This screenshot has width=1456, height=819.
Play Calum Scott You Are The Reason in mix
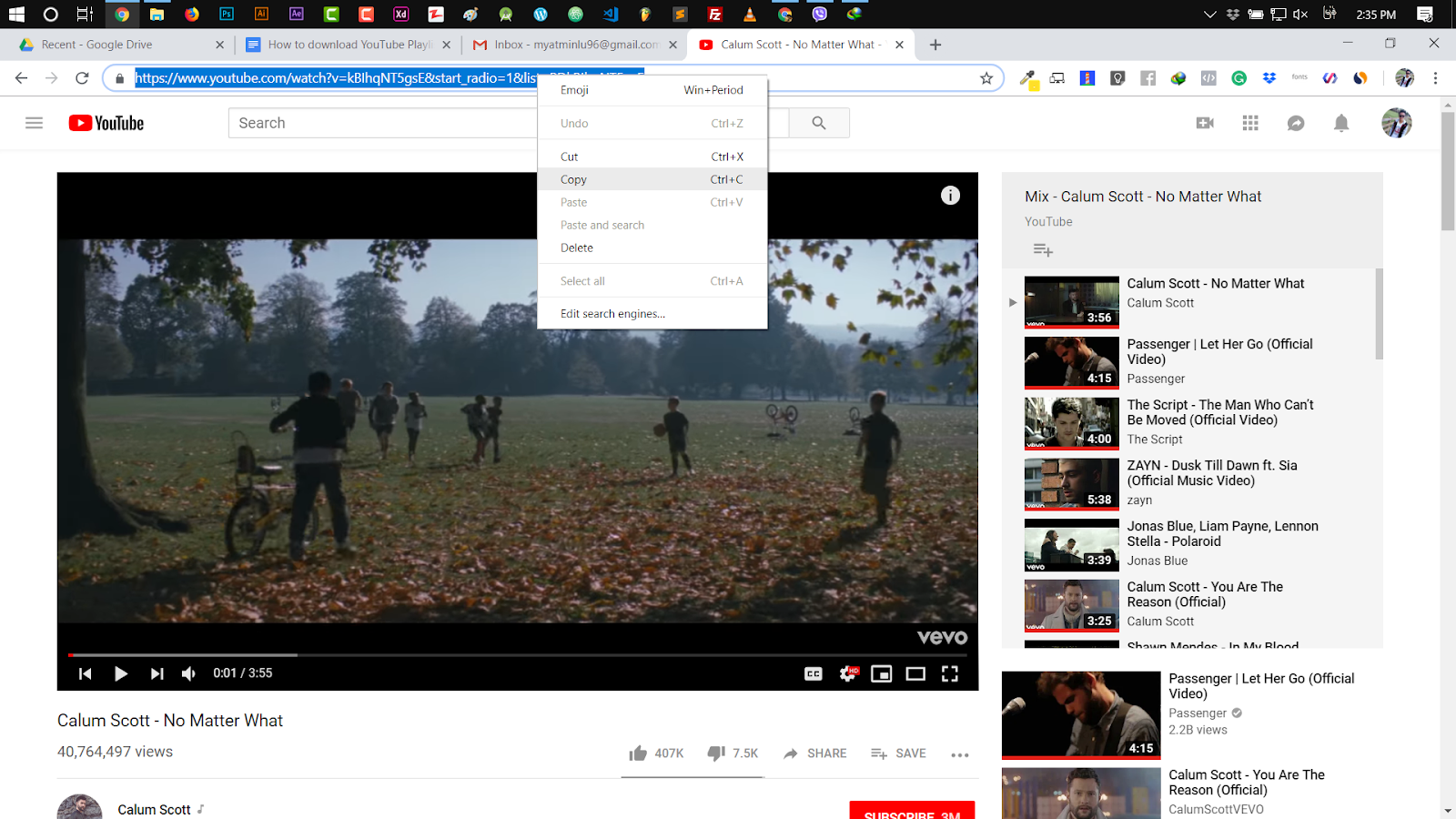tap(1192, 604)
